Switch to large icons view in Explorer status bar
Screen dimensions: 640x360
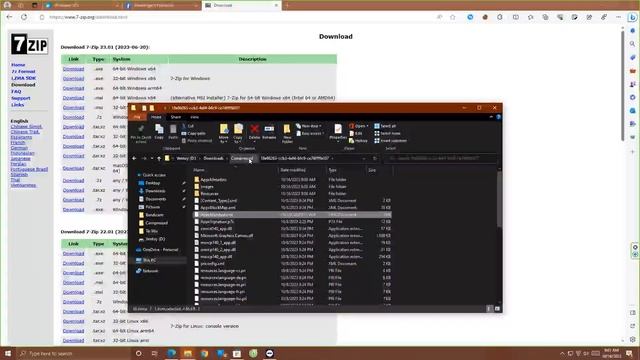(x=497, y=309)
